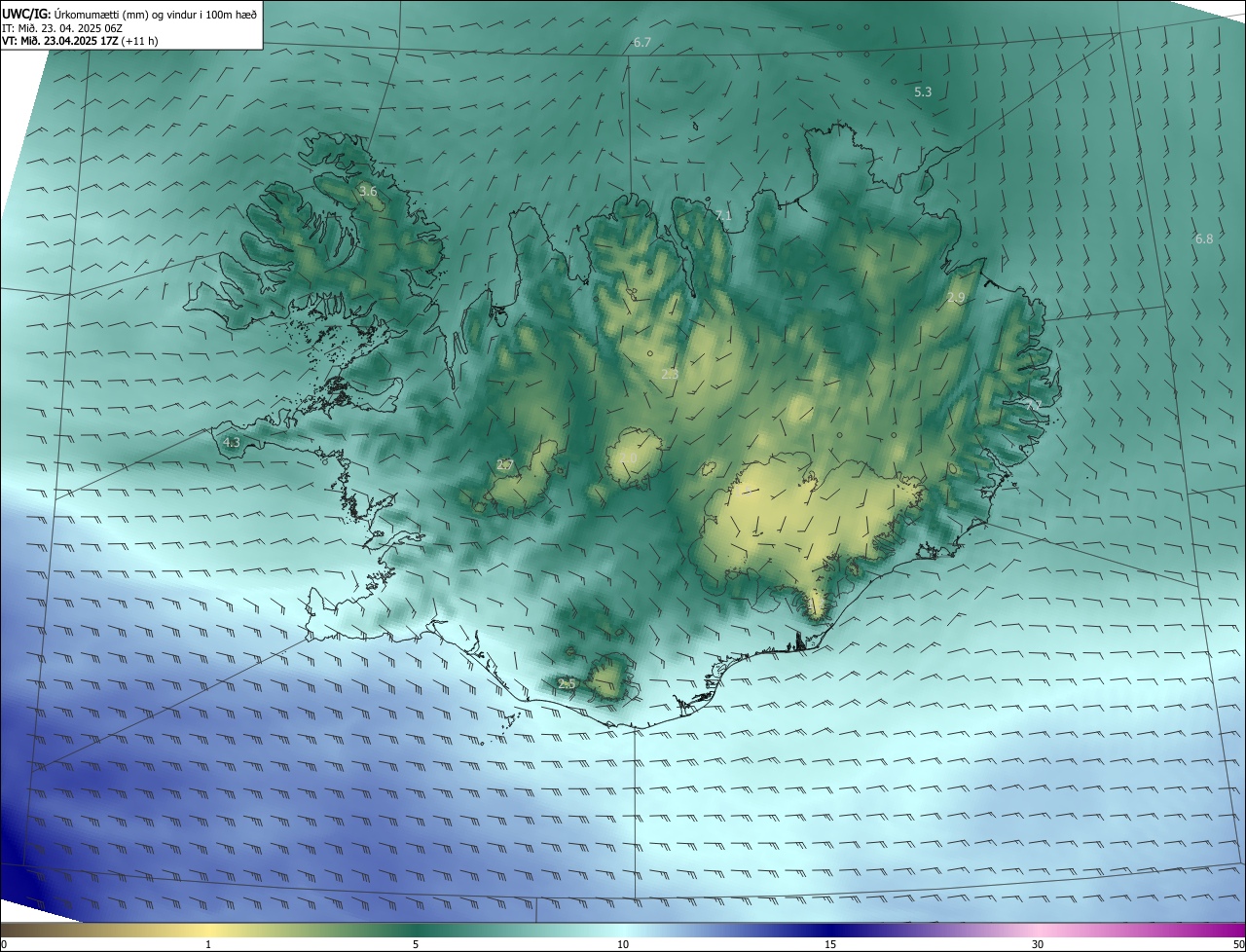This screenshot has width=1246, height=952.
Task: Click the colorbar tick label 10
Action: [623, 944]
